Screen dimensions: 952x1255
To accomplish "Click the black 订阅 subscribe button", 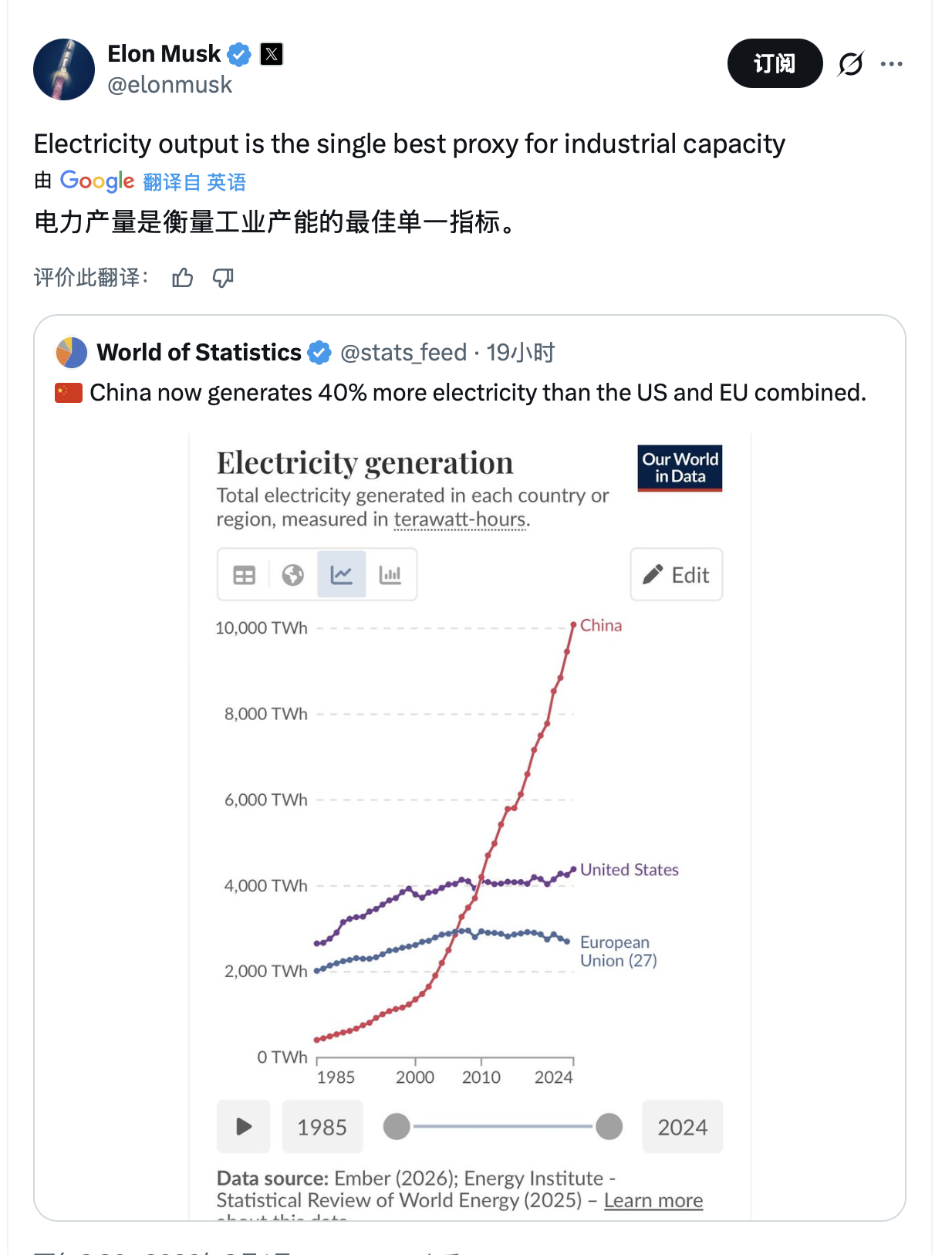I will [x=775, y=63].
